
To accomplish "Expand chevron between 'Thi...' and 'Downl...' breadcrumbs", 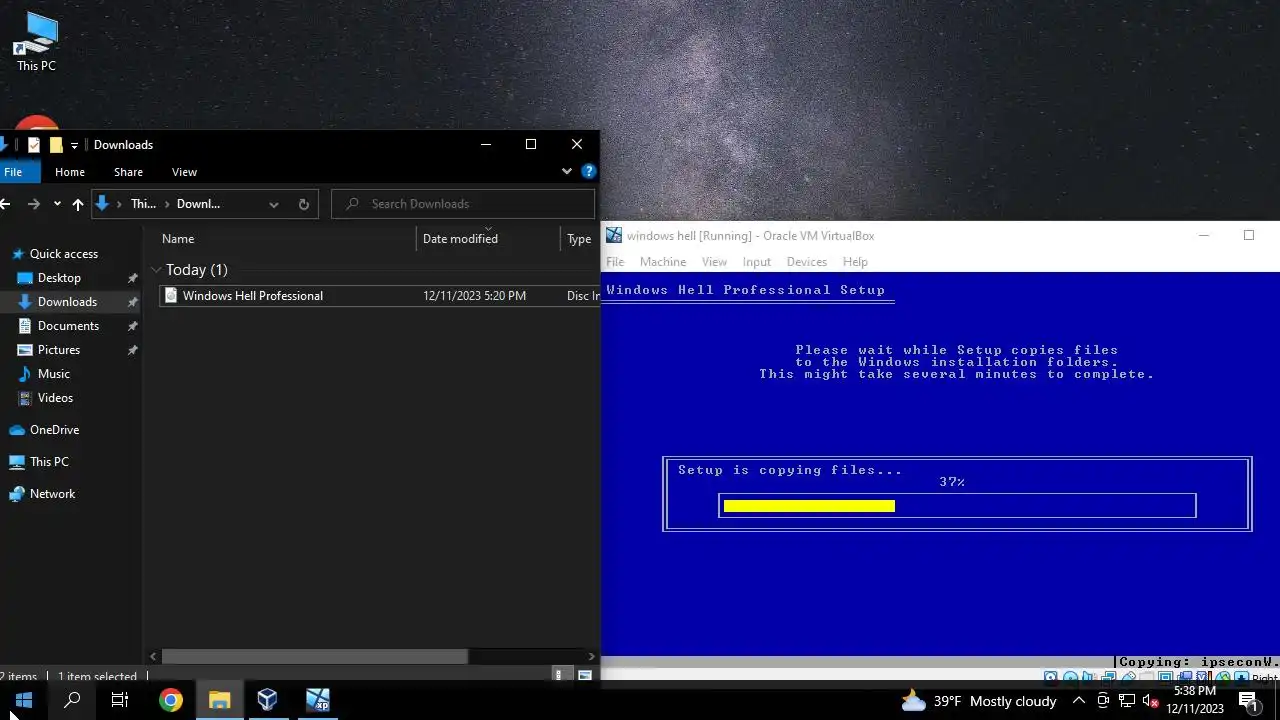I will coord(167,204).
